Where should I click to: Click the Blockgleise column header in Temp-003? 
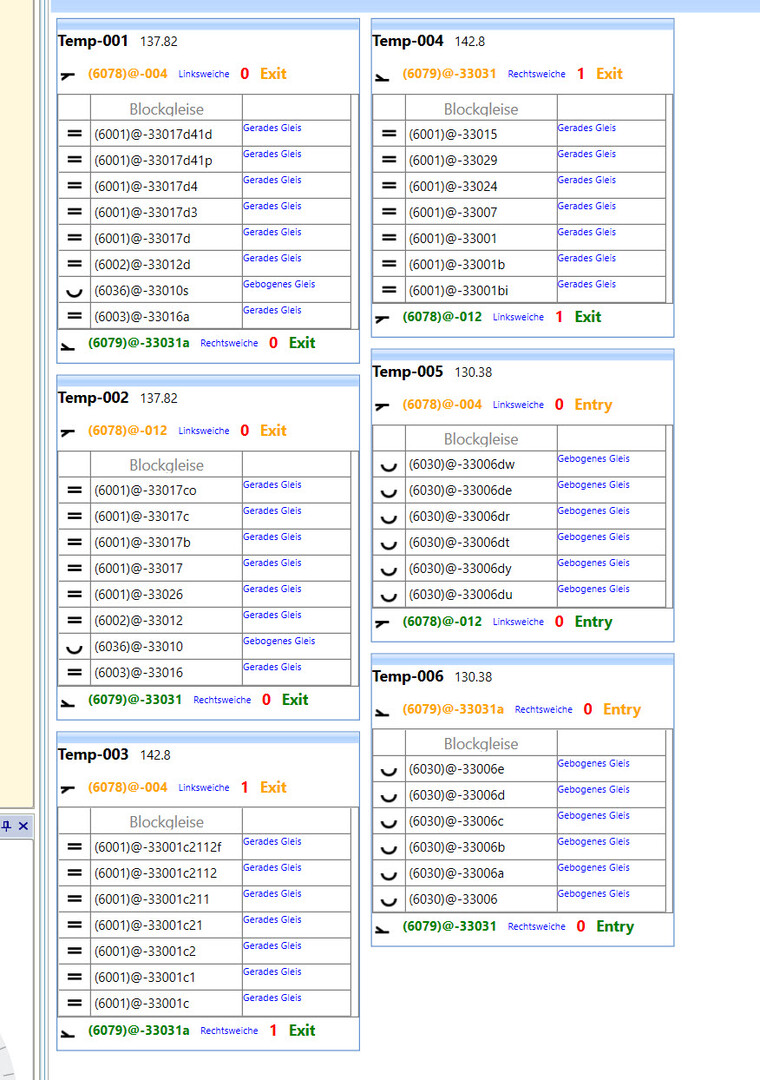coord(166,822)
